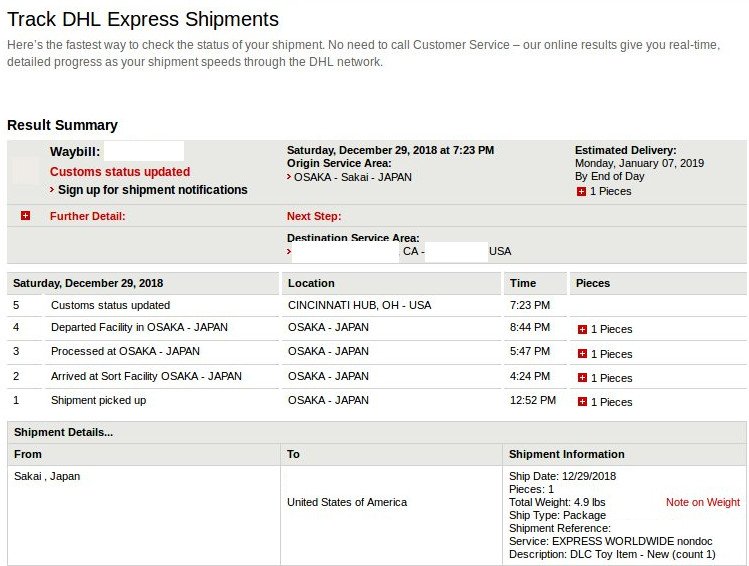Click the Location column header
This screenshot has width=749, height=566.
click(x=311, y=283)
